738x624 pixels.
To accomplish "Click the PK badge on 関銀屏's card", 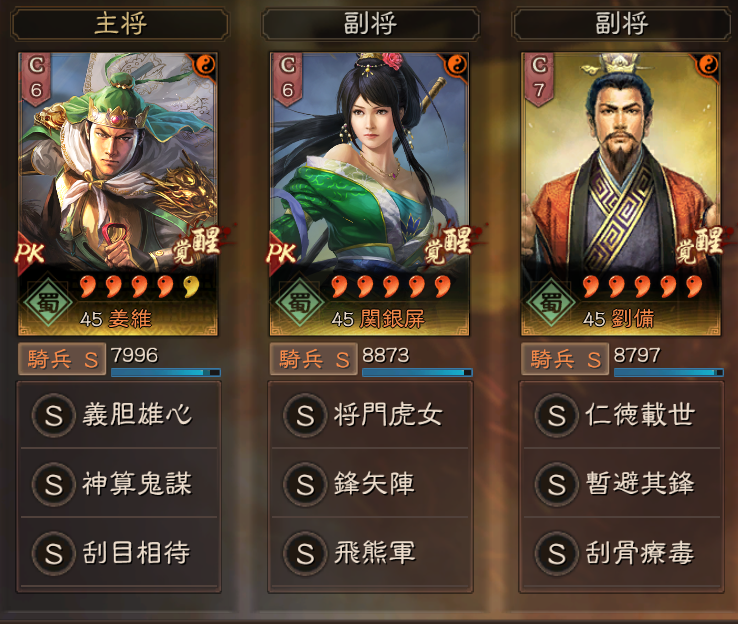I will click(282, 253).
